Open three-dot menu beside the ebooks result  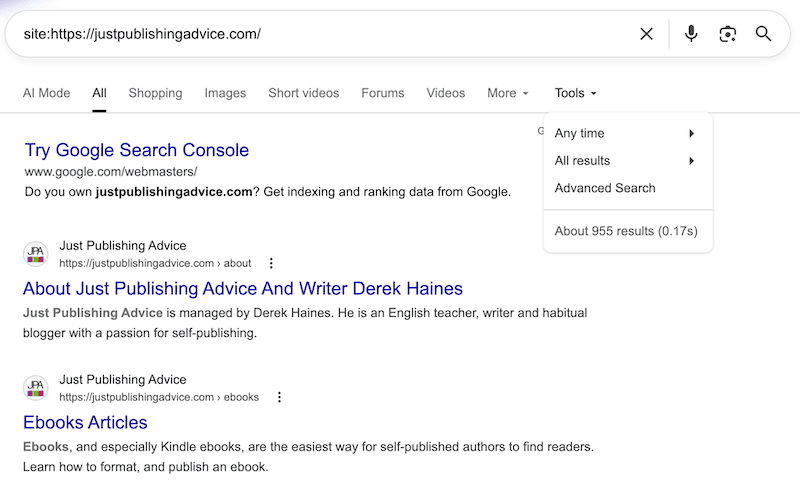279,397
